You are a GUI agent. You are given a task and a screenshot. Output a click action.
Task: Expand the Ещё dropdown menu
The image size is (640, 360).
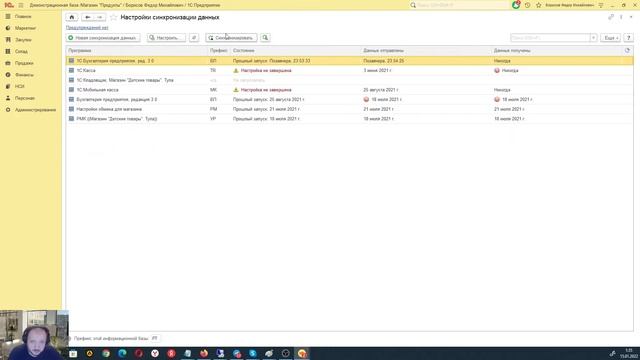611,38
